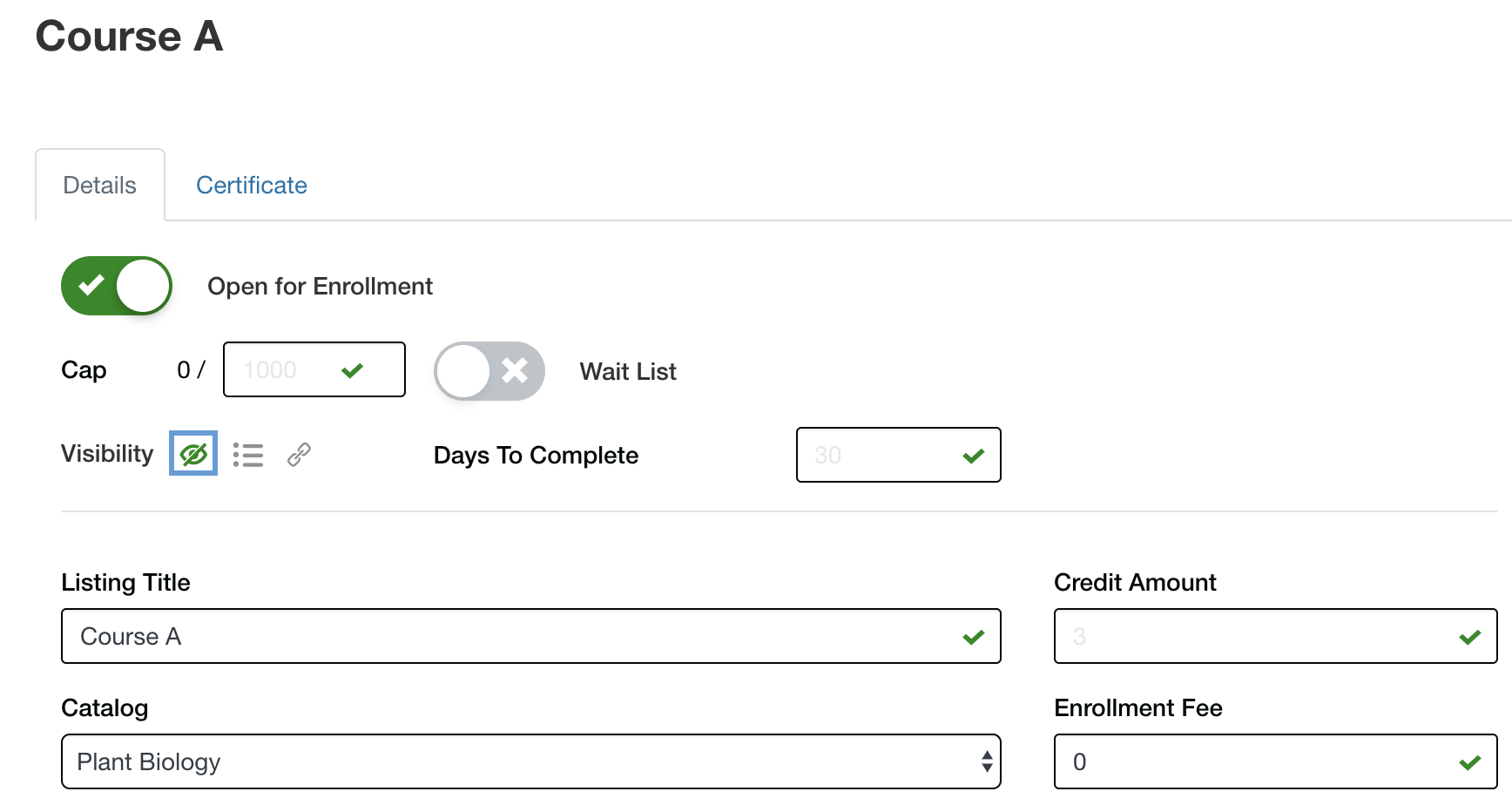The height and width of the screenshot is (805, 1512).
Task: Click checkmark in Listing Title field
Action: (x=973, y=637)
